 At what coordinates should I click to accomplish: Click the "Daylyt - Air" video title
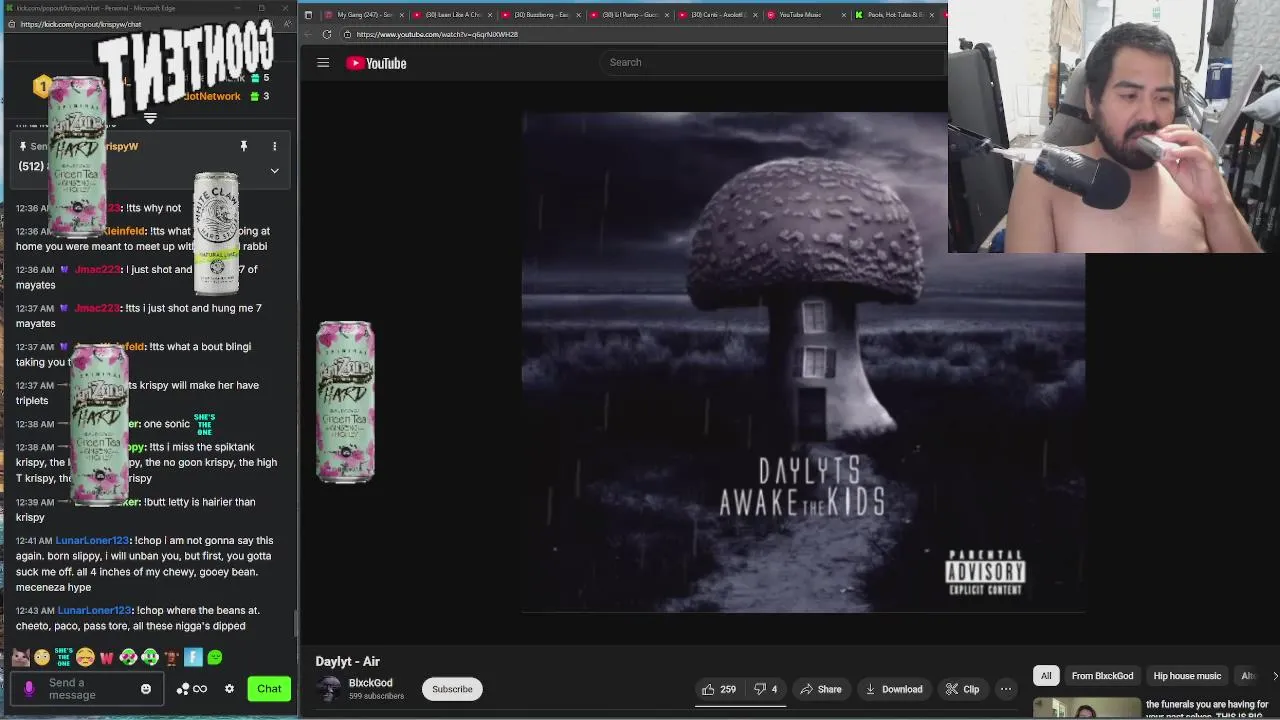pyautogui.click(x=347, y=661)
